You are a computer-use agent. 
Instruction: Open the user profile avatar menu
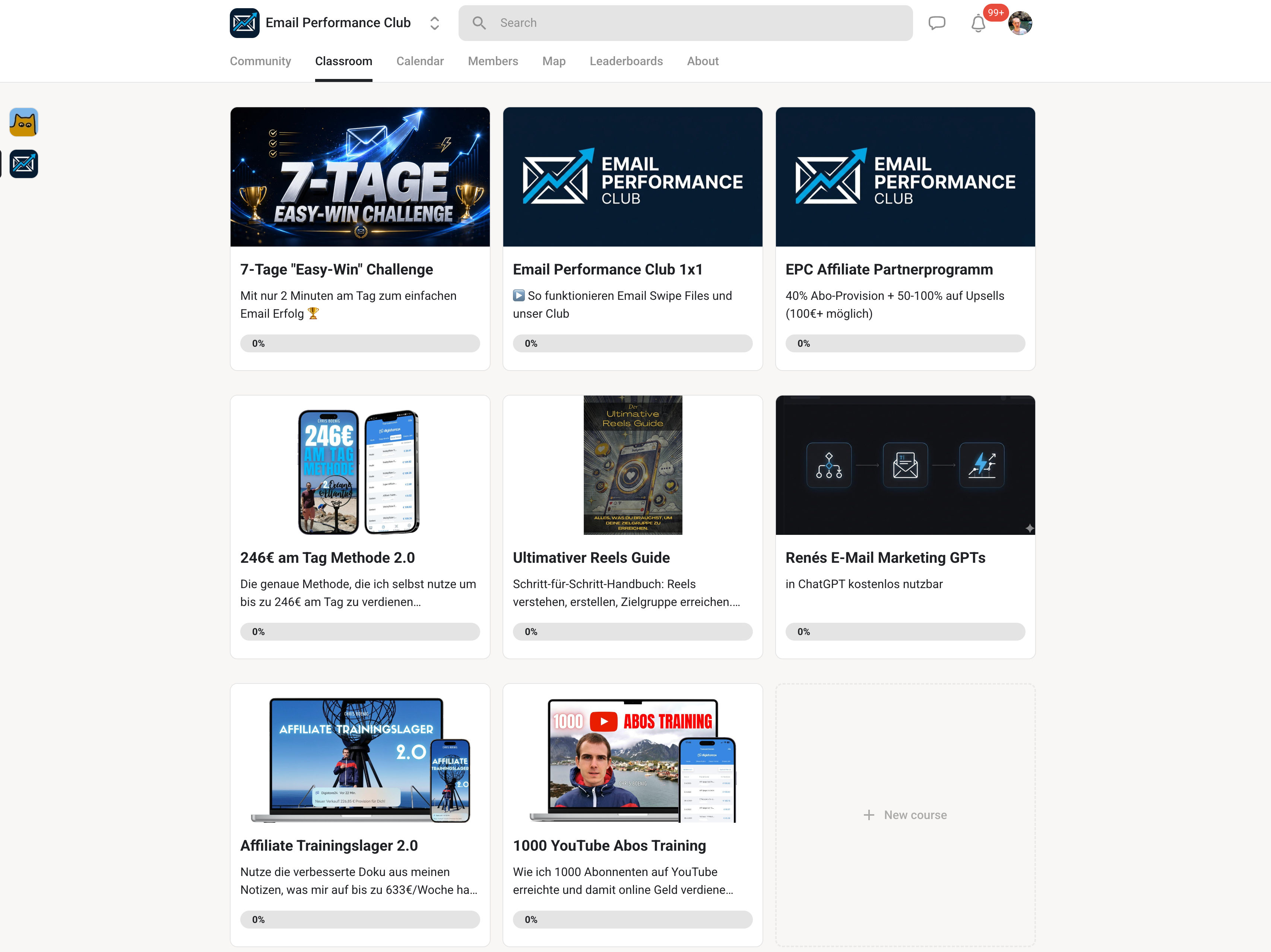click(1020, 23)
